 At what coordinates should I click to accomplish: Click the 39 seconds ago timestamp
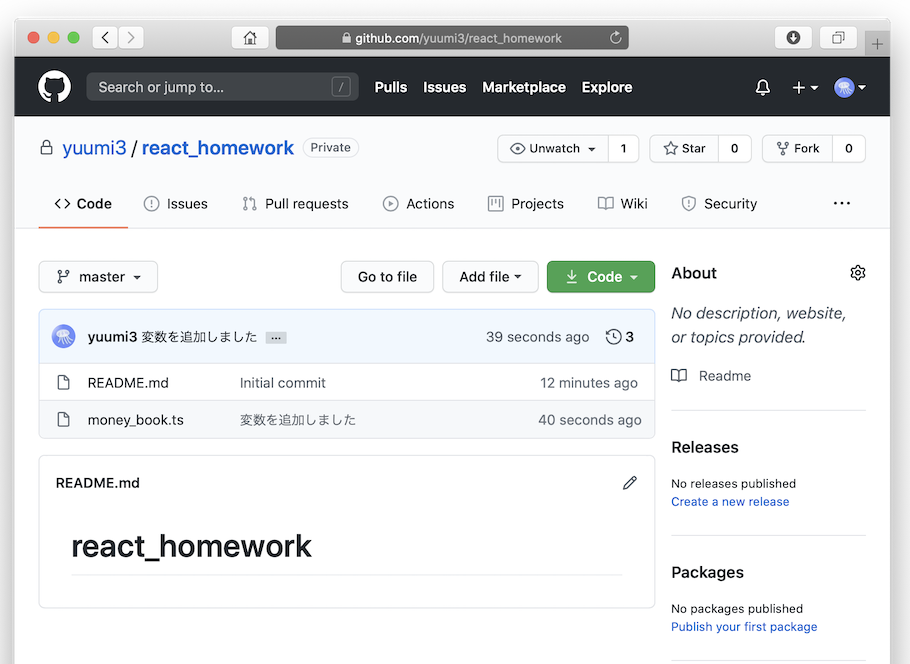(537, 337)
